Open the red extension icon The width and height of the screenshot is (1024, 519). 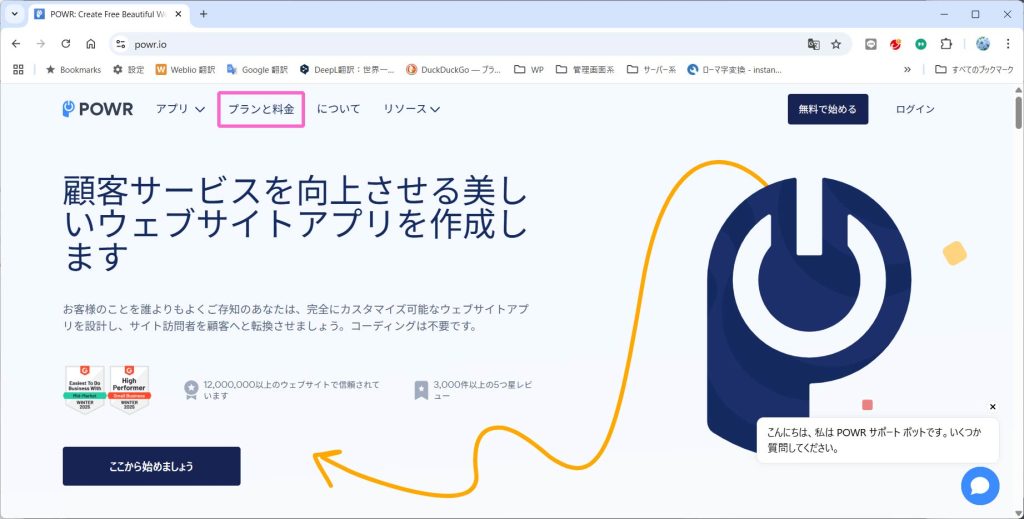(895, 44)
